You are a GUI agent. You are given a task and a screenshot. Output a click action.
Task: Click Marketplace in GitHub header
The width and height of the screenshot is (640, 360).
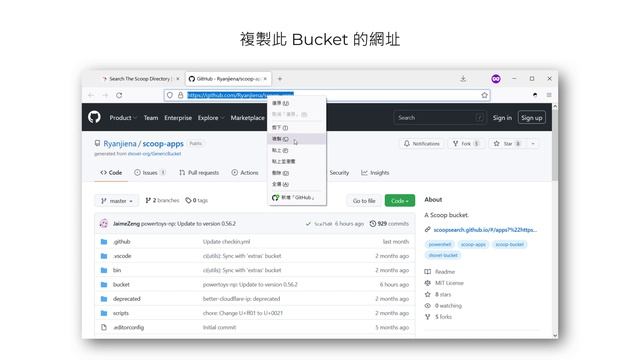(247, 118)
